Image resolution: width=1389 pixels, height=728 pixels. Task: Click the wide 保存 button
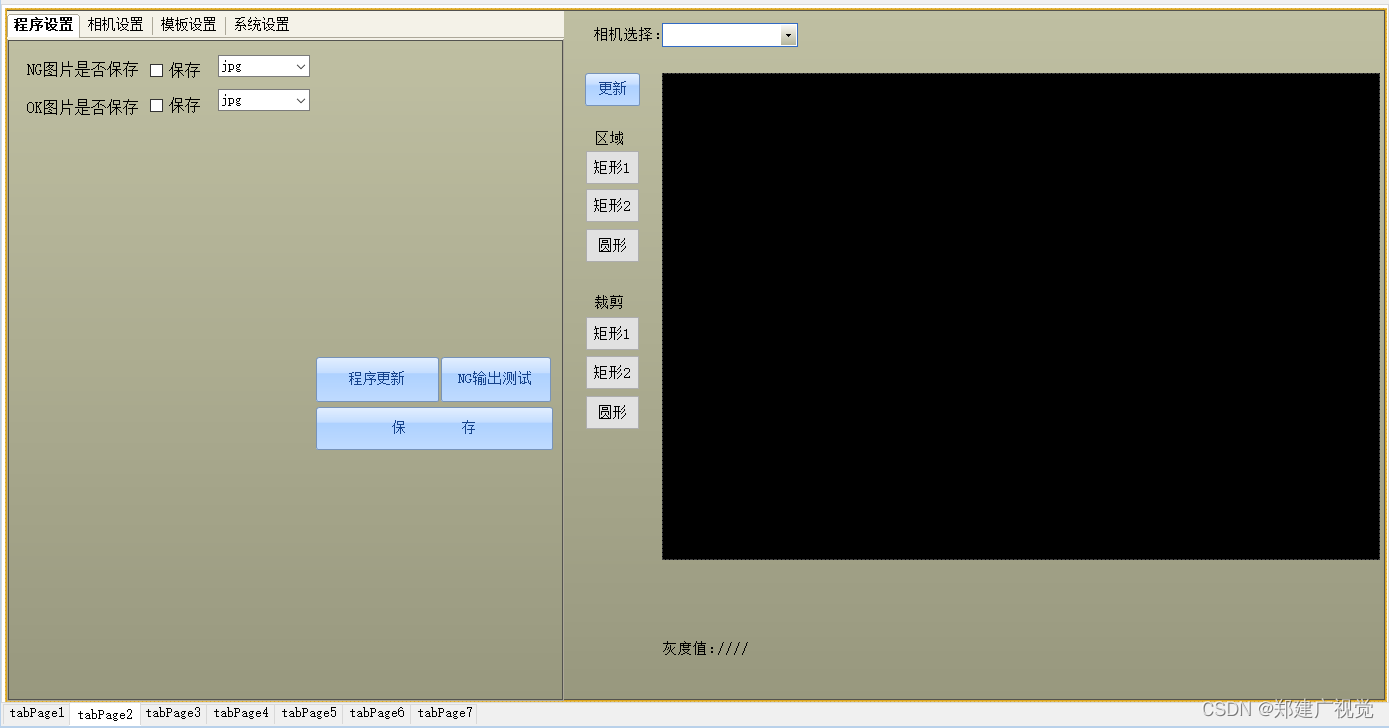pyautogui.click(x=434, y=428)
